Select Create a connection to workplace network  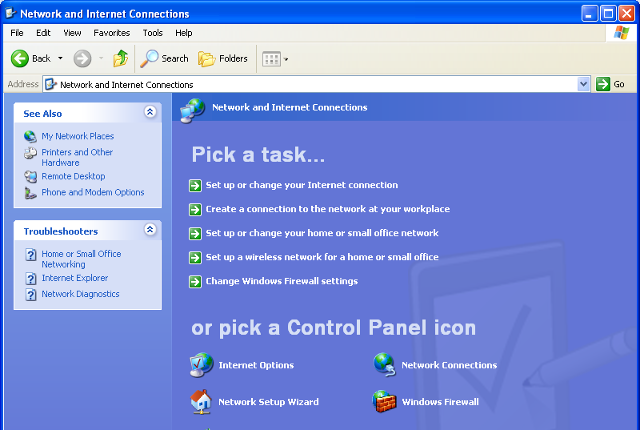(x=328, y=209)
